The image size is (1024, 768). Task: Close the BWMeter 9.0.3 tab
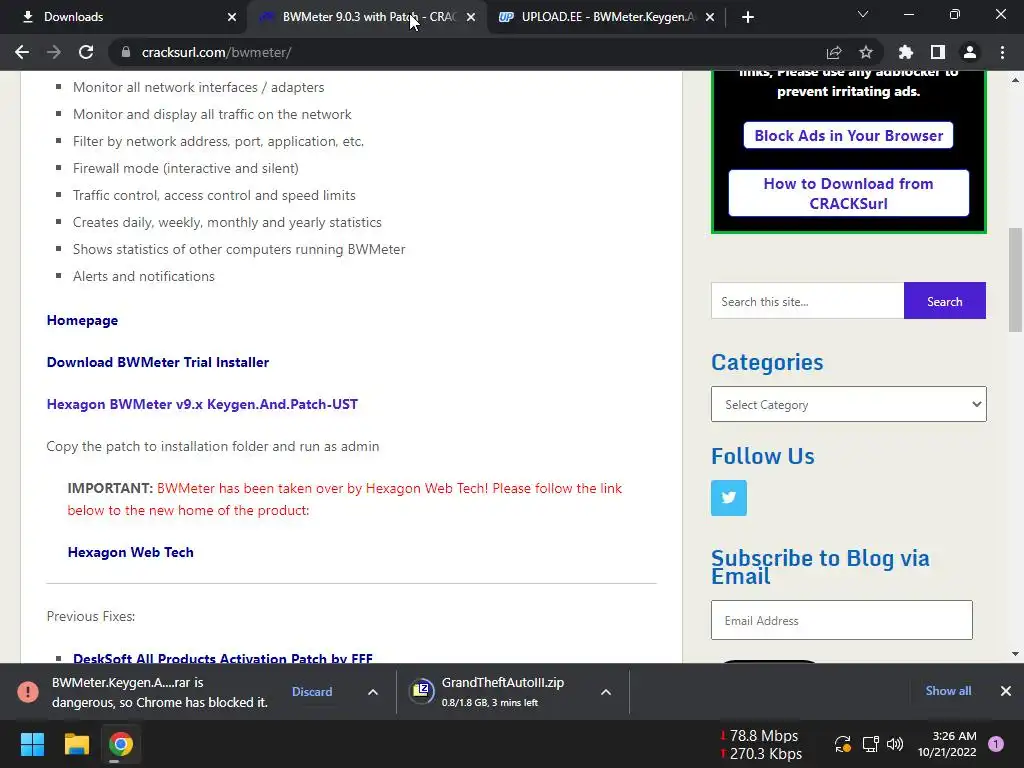[471, 17]
